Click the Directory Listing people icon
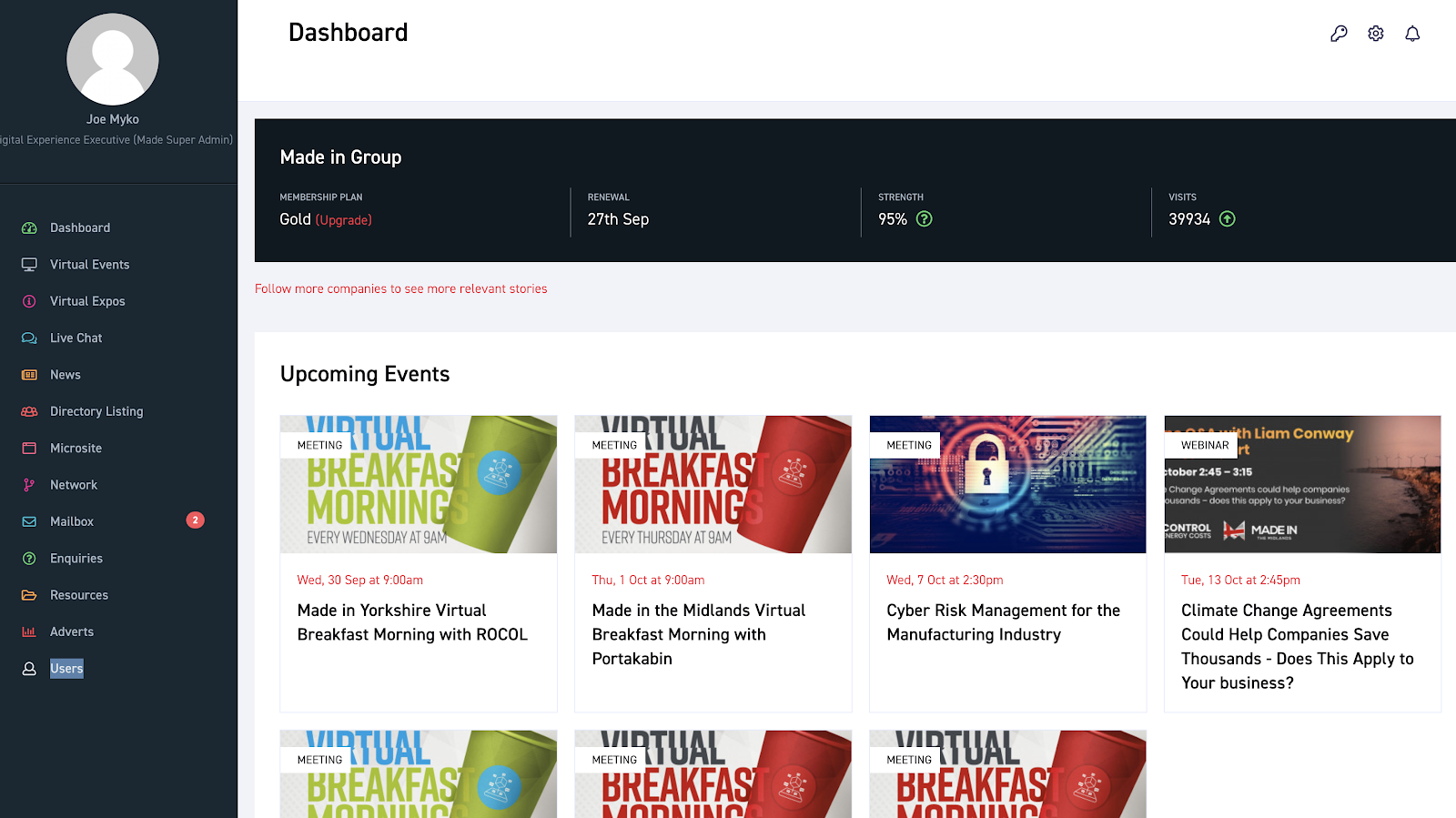 coord(29,411)
